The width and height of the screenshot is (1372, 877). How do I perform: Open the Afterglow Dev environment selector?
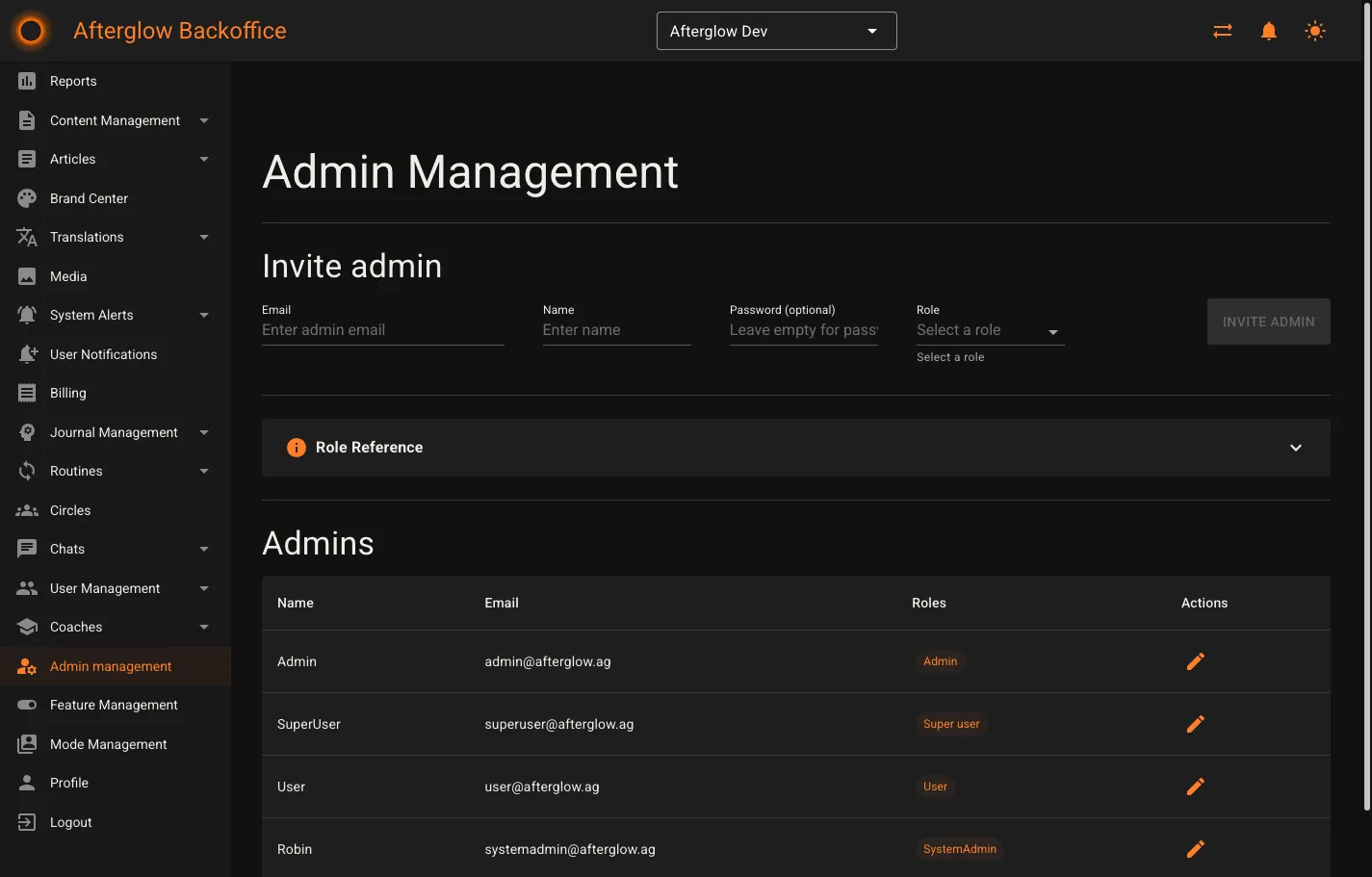[776, 30]
